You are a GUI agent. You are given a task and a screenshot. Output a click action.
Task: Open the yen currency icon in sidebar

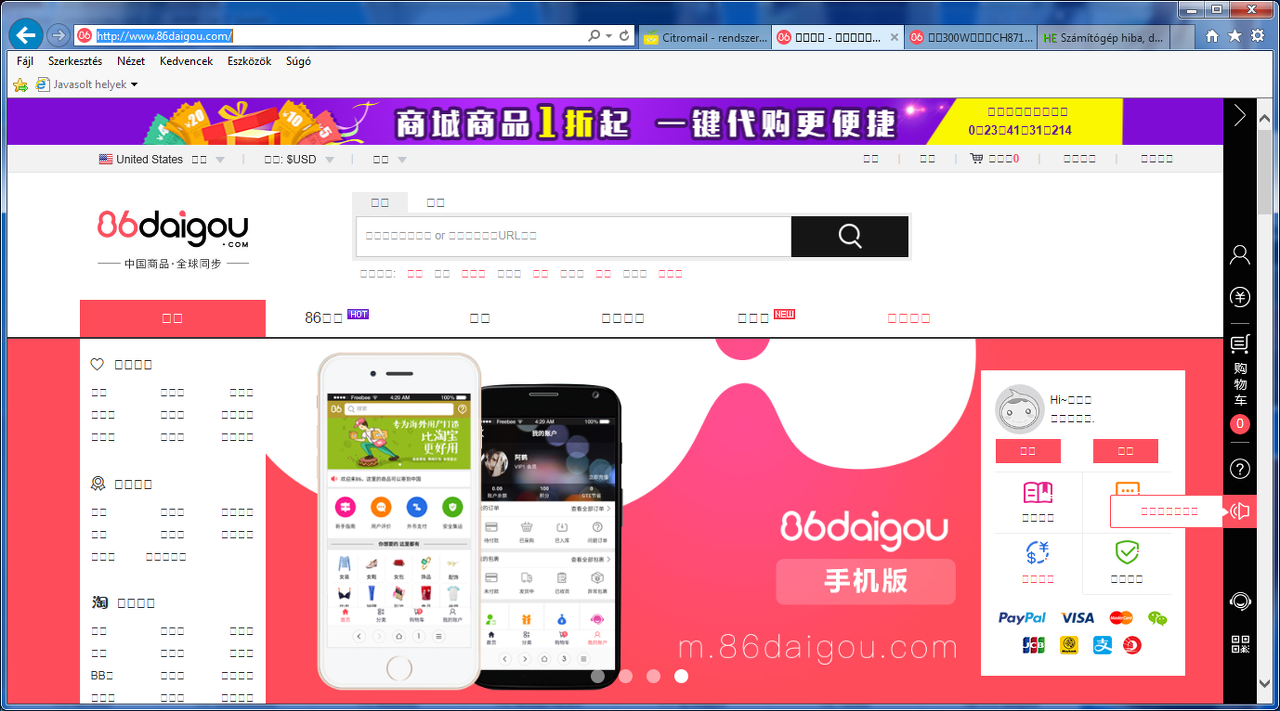tap(1240, 297)
